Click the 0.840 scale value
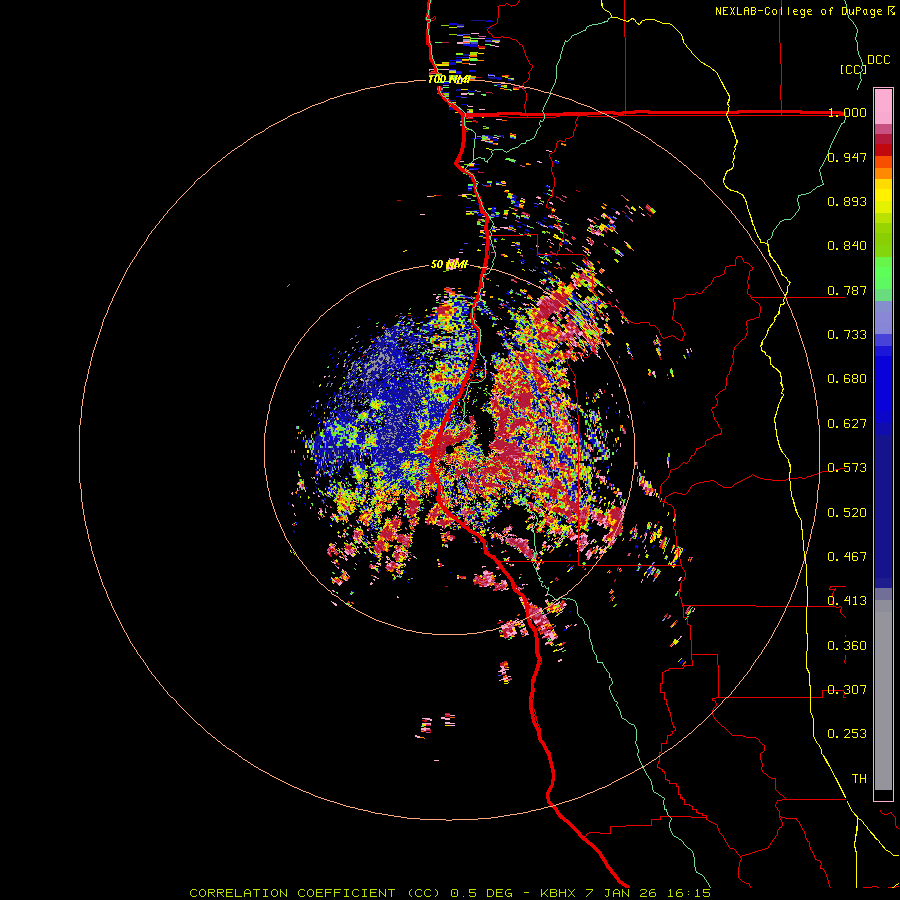The height and width of the screenshot is (900, 900). 847,246
